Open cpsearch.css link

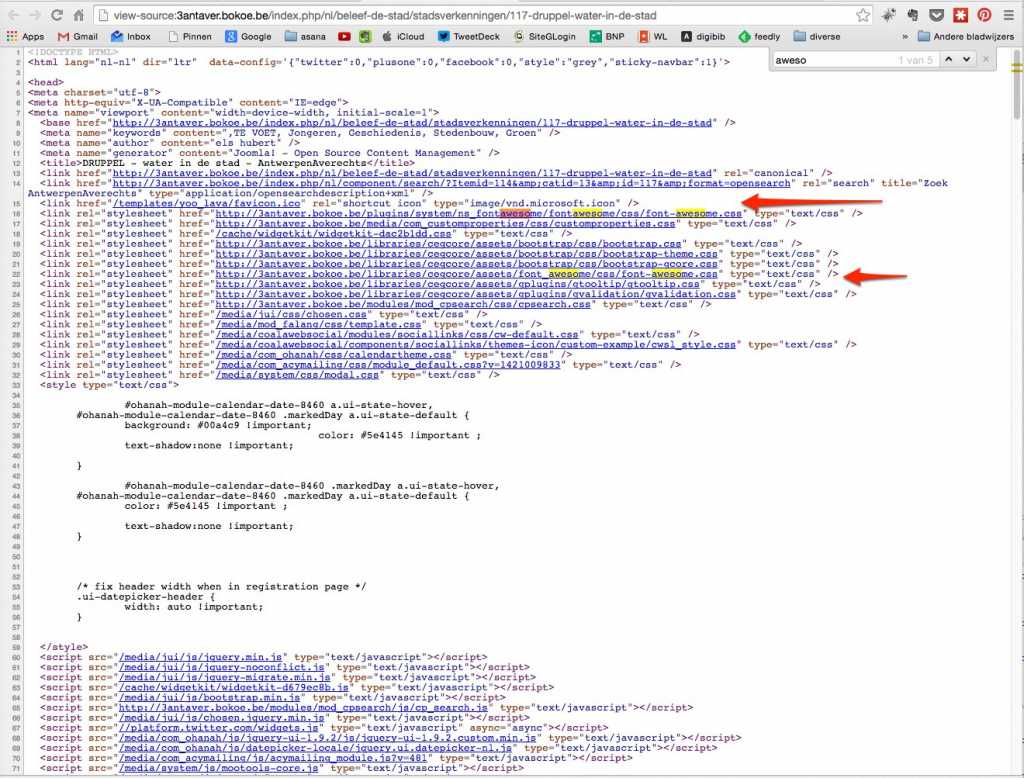(x=403, y=304)
